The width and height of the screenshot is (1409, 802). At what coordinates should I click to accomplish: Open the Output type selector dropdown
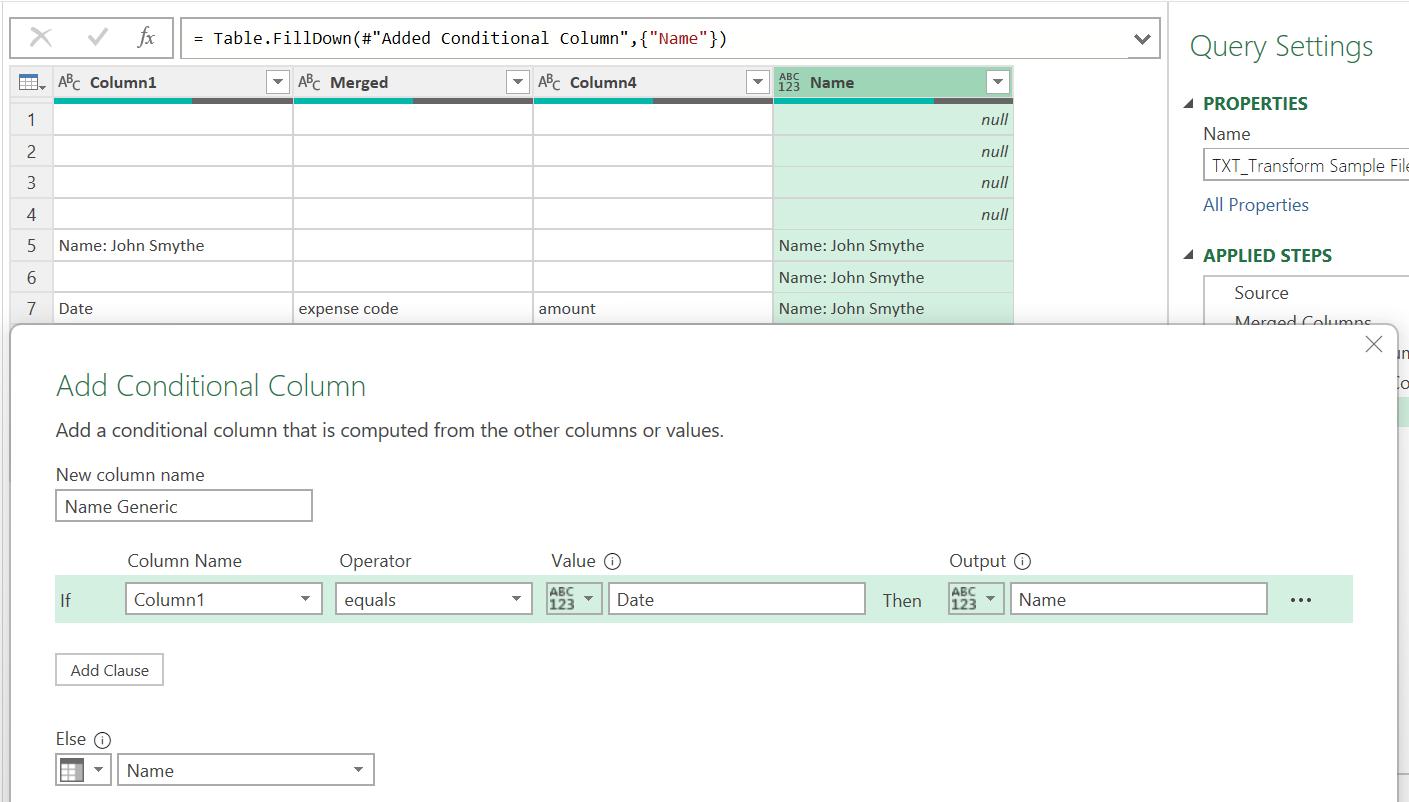click(977, 599)
